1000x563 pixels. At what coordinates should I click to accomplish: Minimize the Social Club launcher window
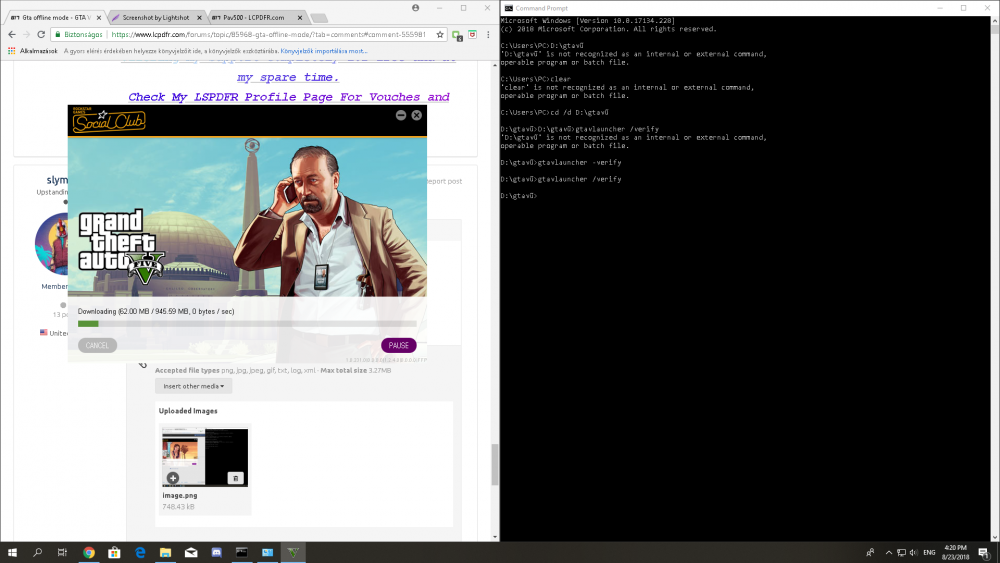401,115
